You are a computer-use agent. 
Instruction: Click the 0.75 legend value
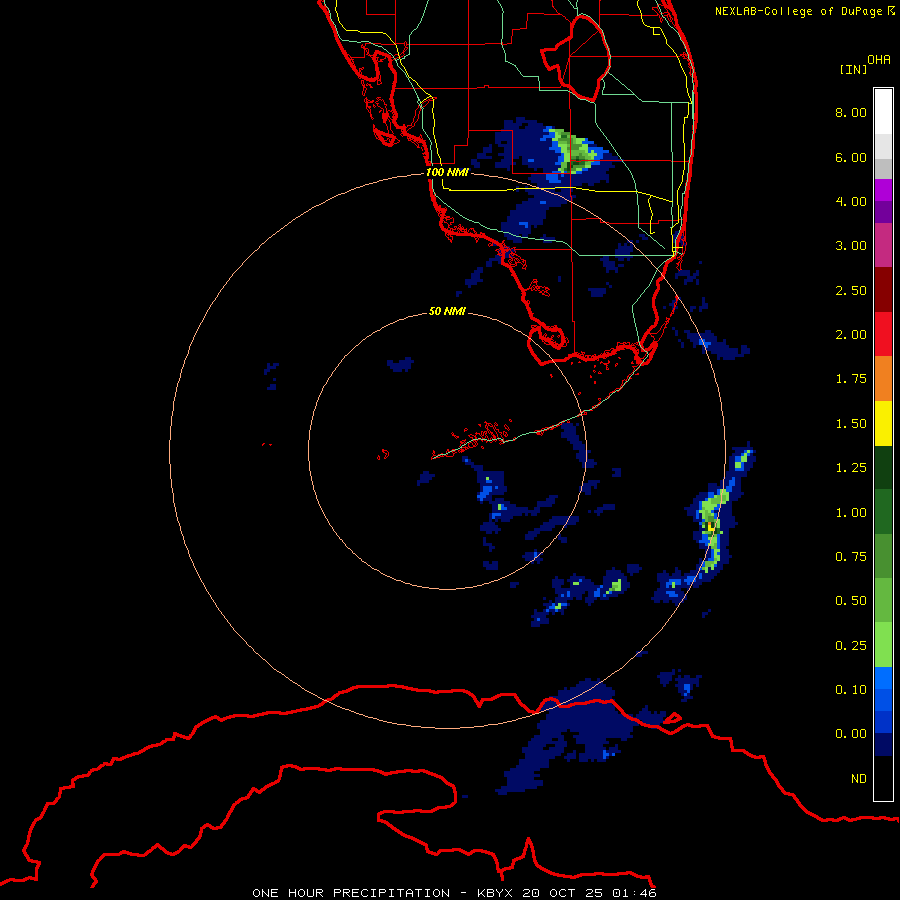point(851,557)
